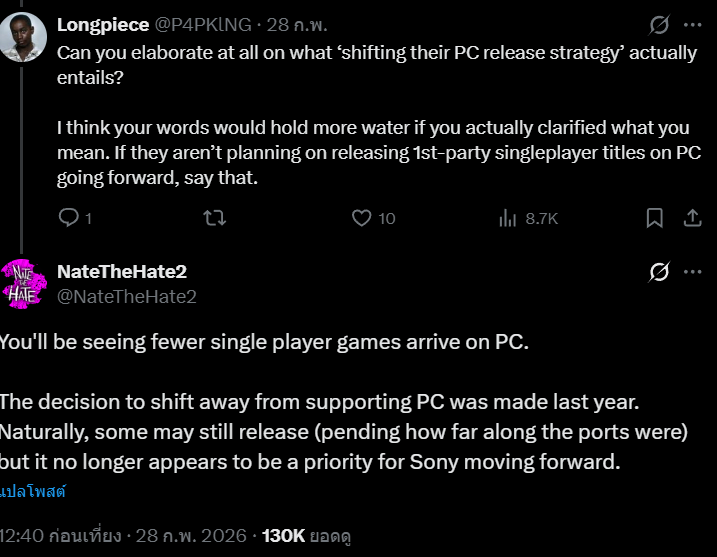Reply to Longpiece's post
717x557 pixels.
click(x=69, y=218)
